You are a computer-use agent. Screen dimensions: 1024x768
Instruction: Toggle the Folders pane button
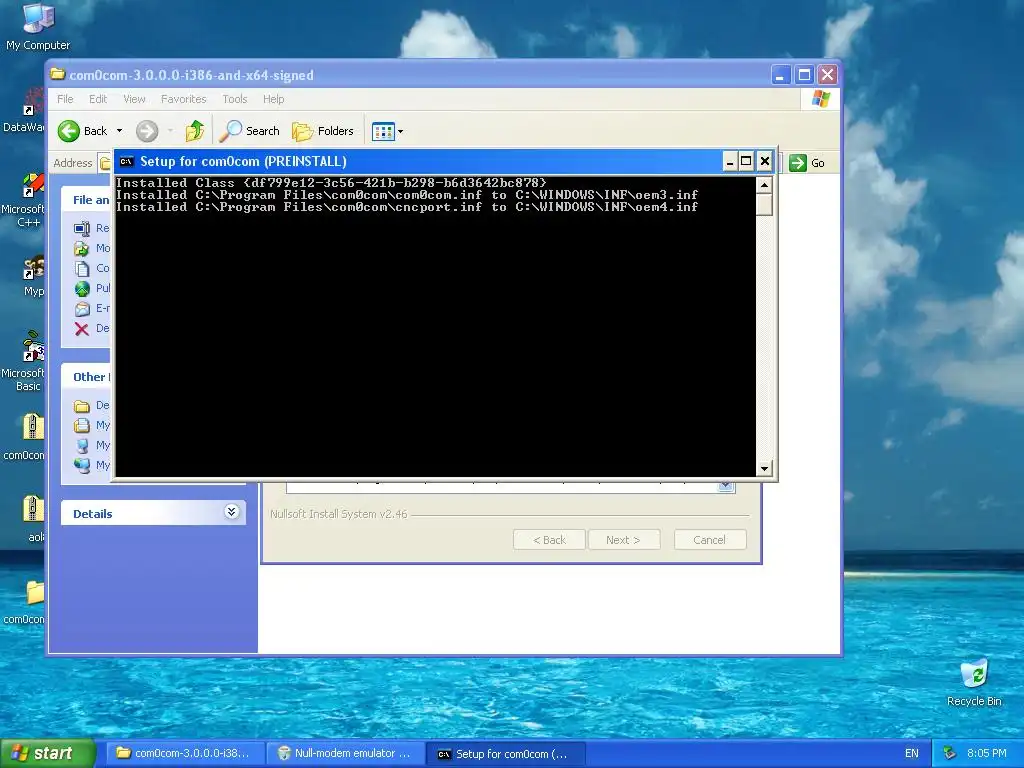(x=323, y=131)
